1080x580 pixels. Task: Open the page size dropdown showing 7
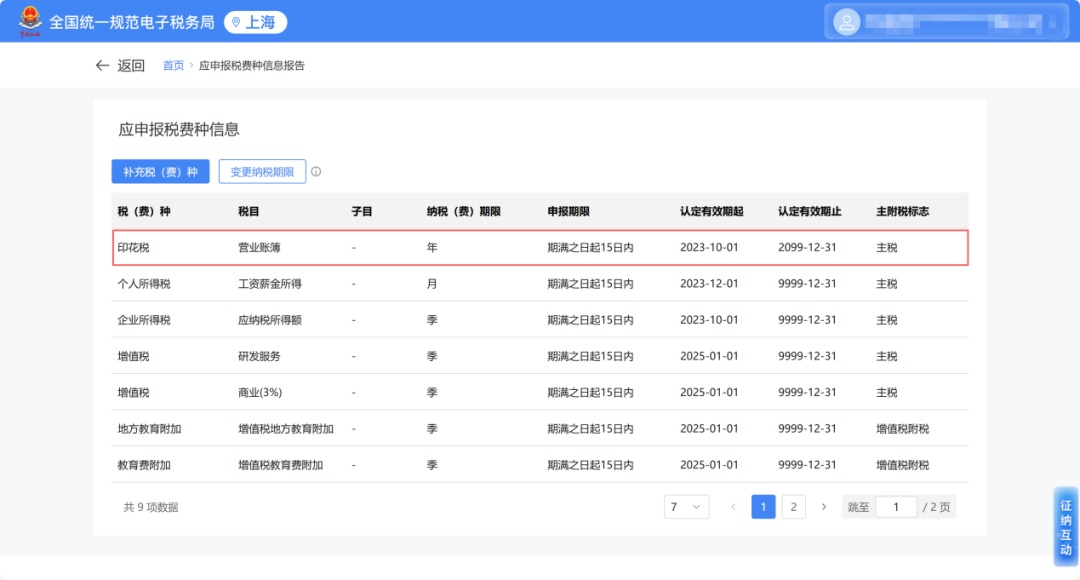(x=686, y=507)
